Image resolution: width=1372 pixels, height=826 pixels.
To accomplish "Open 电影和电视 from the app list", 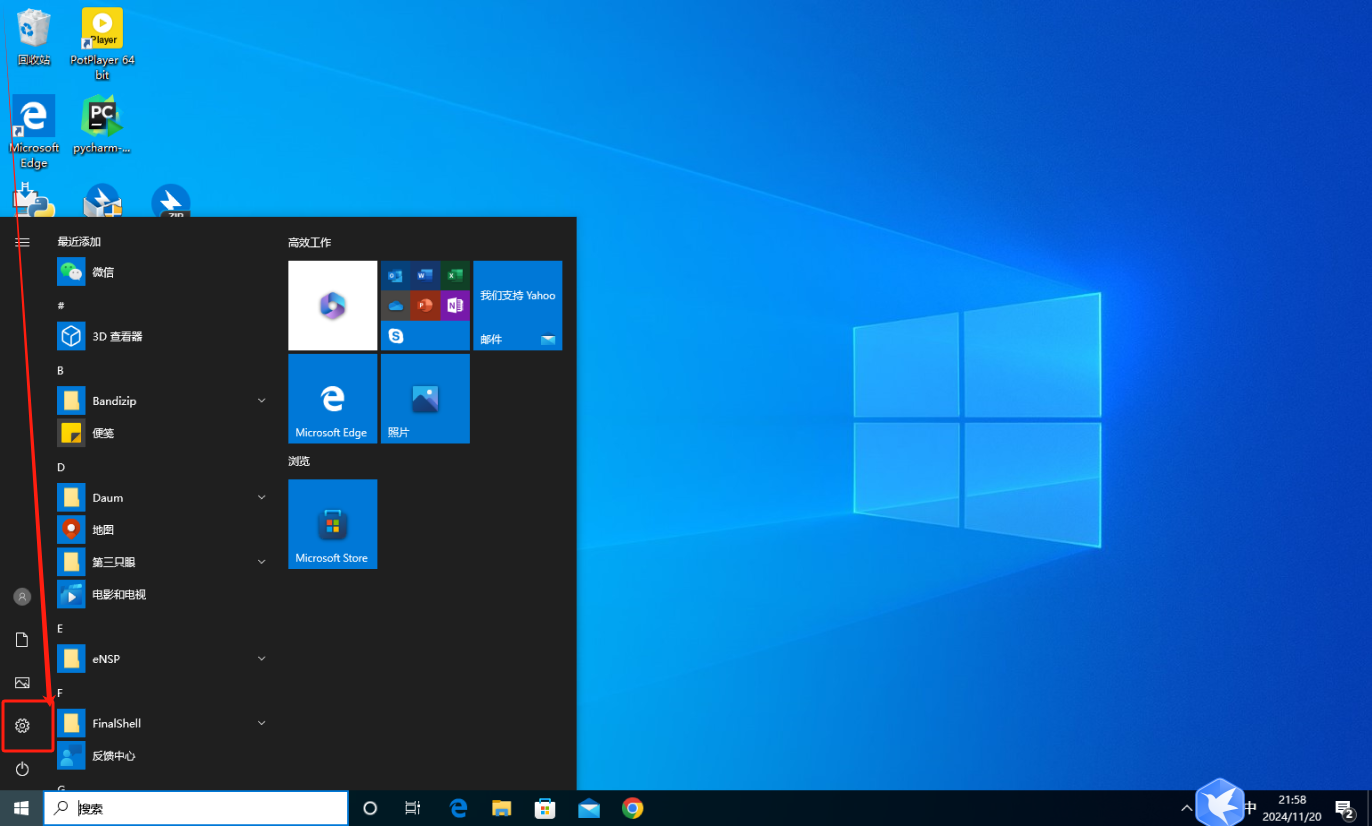I will click(x=162, y=594).
